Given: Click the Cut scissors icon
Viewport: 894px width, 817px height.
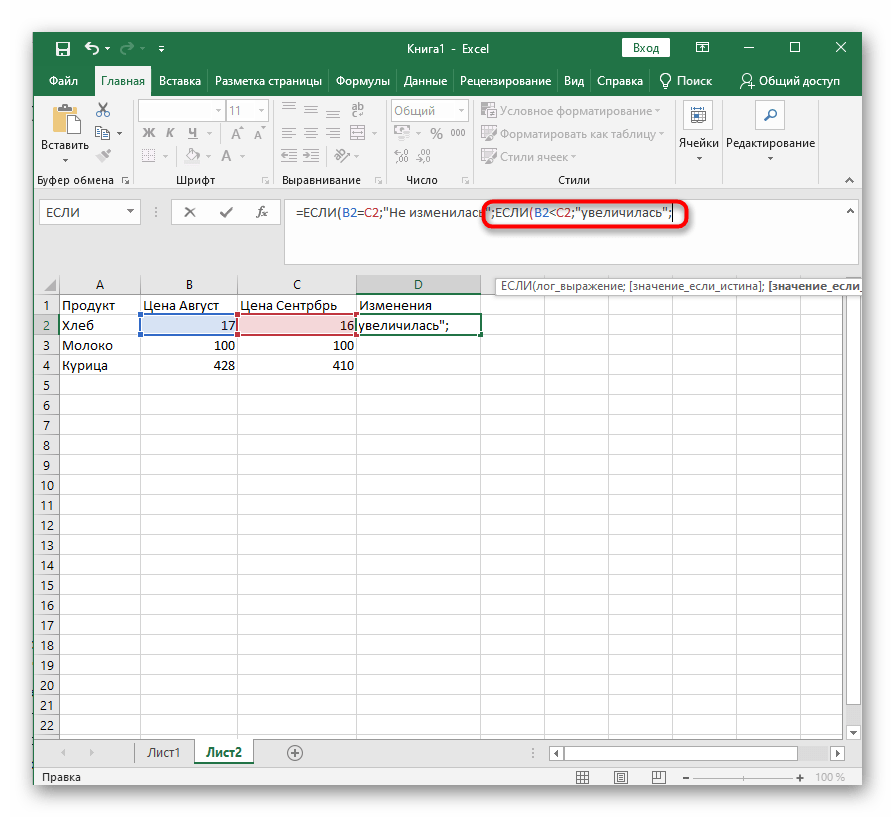Looking at the screenshot, I should [x=103, y=109].
